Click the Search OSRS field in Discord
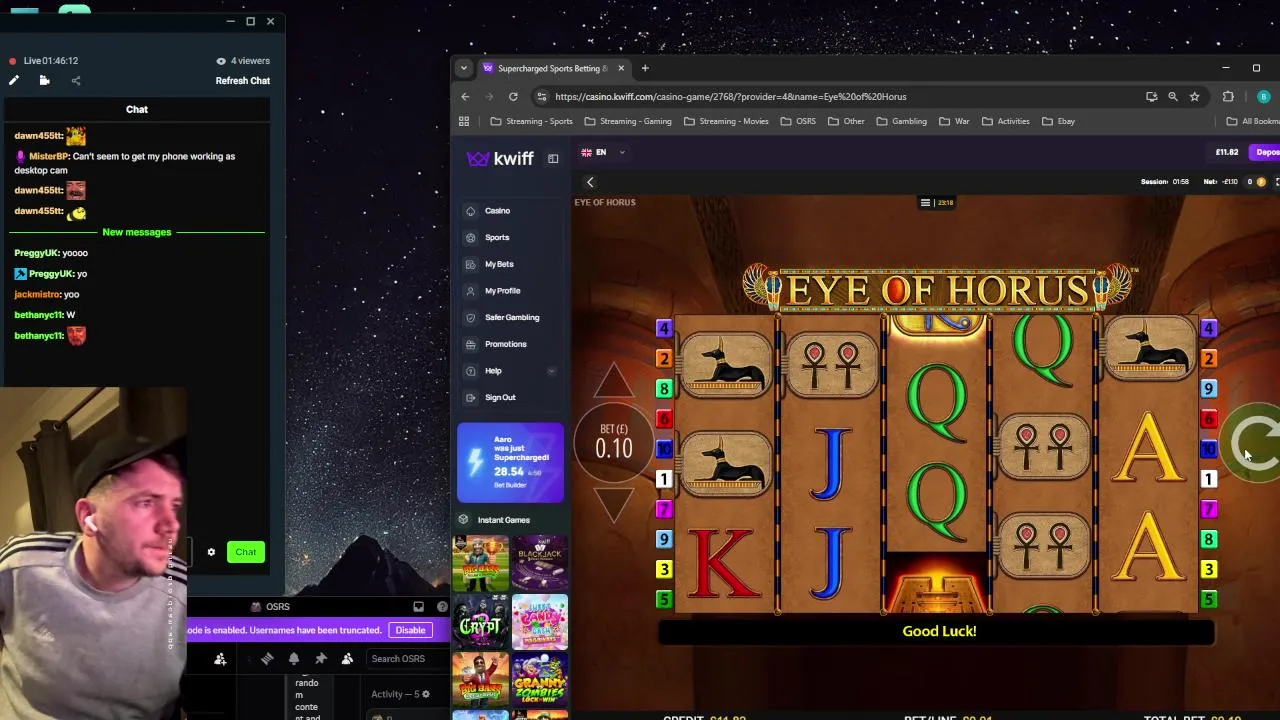Viewport: 1280px width, 720px height. coord(408,659)
